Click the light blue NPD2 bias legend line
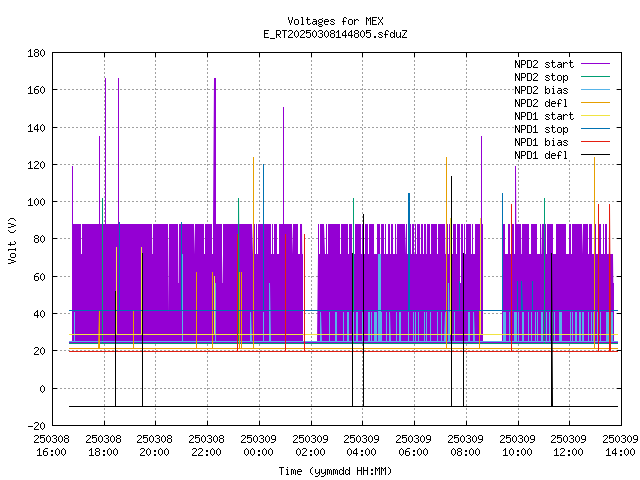The image size is (640, 480). coord(595,89)
